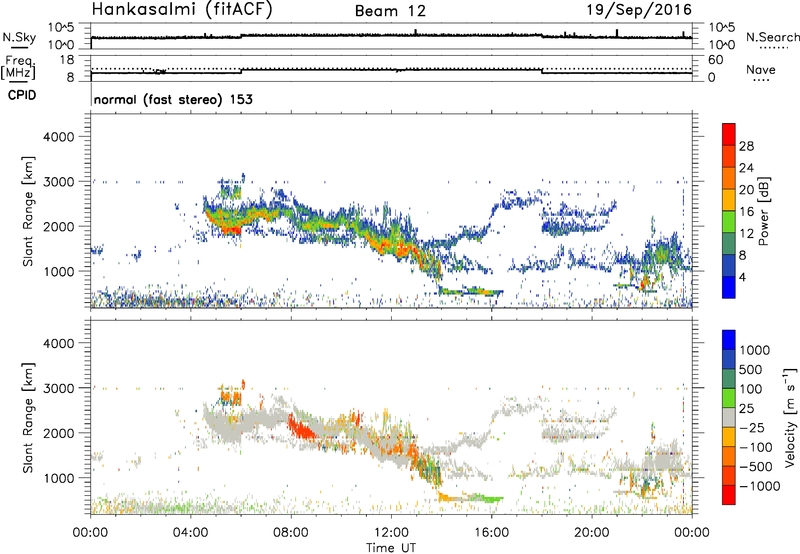Image resolution: width=800 pixels, height=554 pixels.
Task: Click the Nave legend label
Action: (x=761, y=69)
